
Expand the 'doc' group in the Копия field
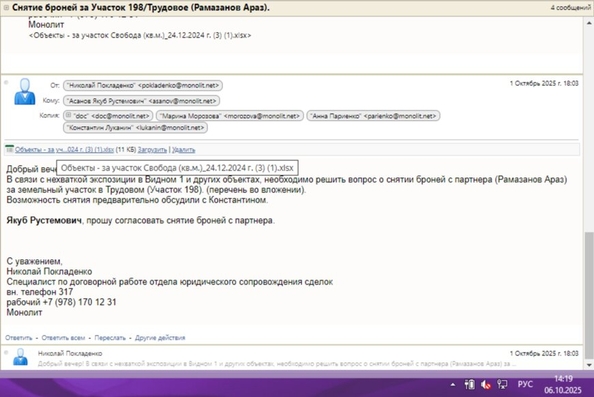tap(69, 115)
